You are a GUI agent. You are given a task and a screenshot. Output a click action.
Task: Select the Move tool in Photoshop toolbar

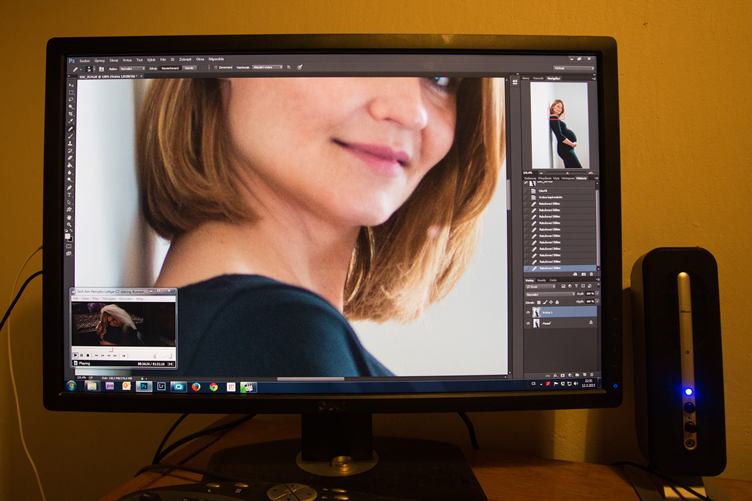point(70,85)
